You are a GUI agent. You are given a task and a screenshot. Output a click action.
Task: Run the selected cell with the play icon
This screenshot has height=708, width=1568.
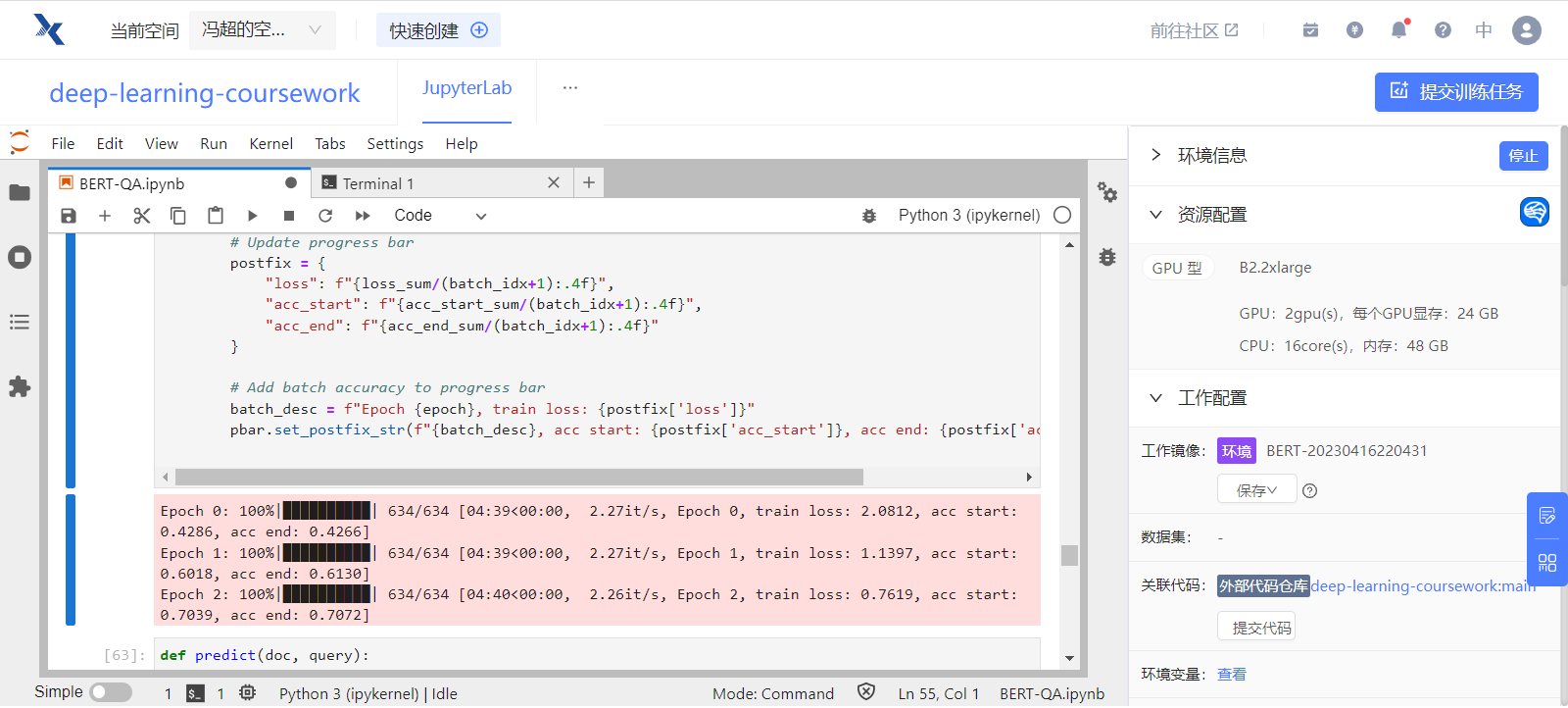[x=252, y=216]
